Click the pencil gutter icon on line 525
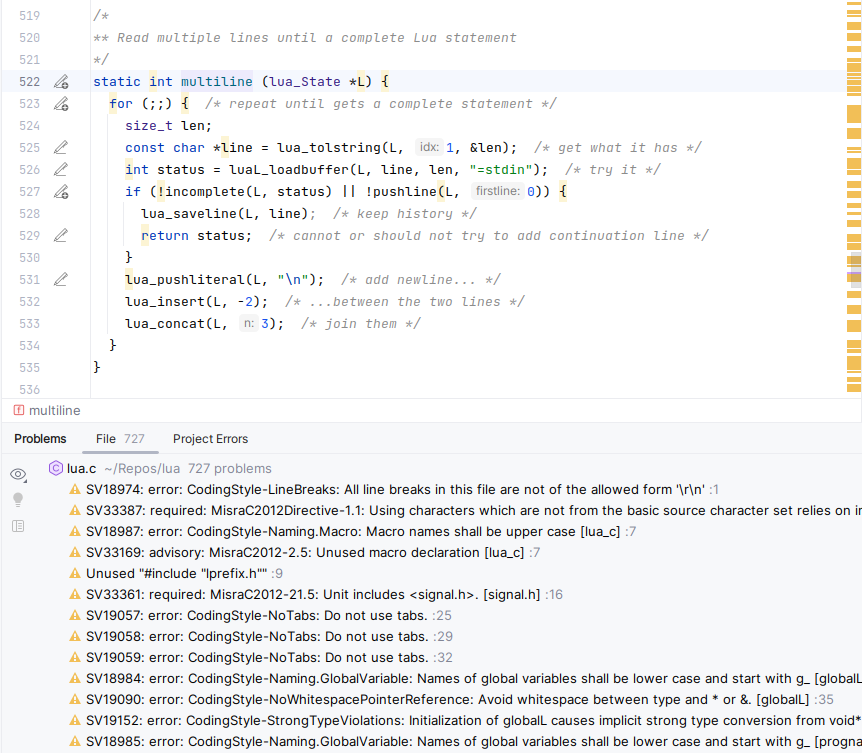The height and width of the screenshot is (753, 862). click(60, 148)
